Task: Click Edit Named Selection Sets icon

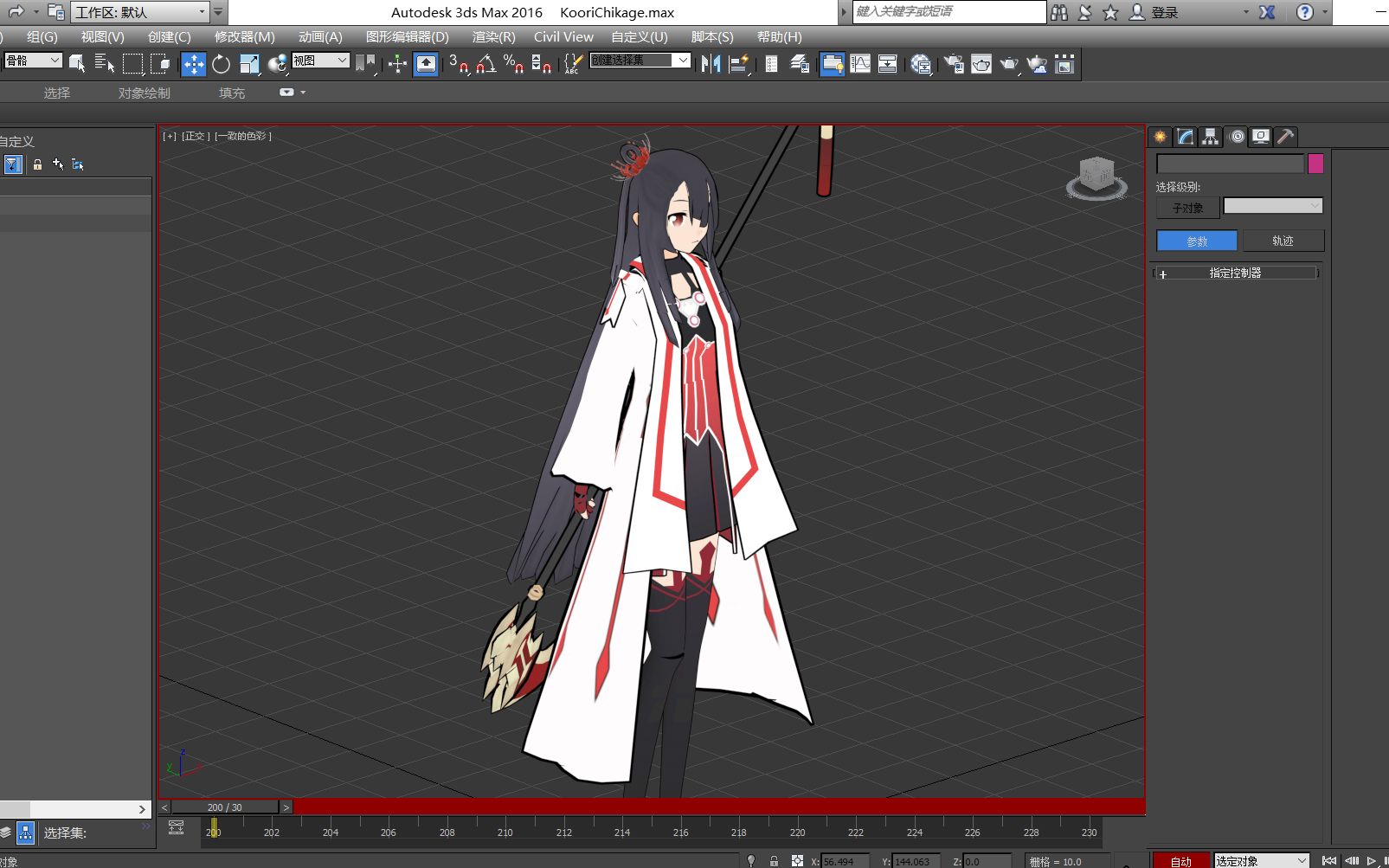Action: coord(573,63)
